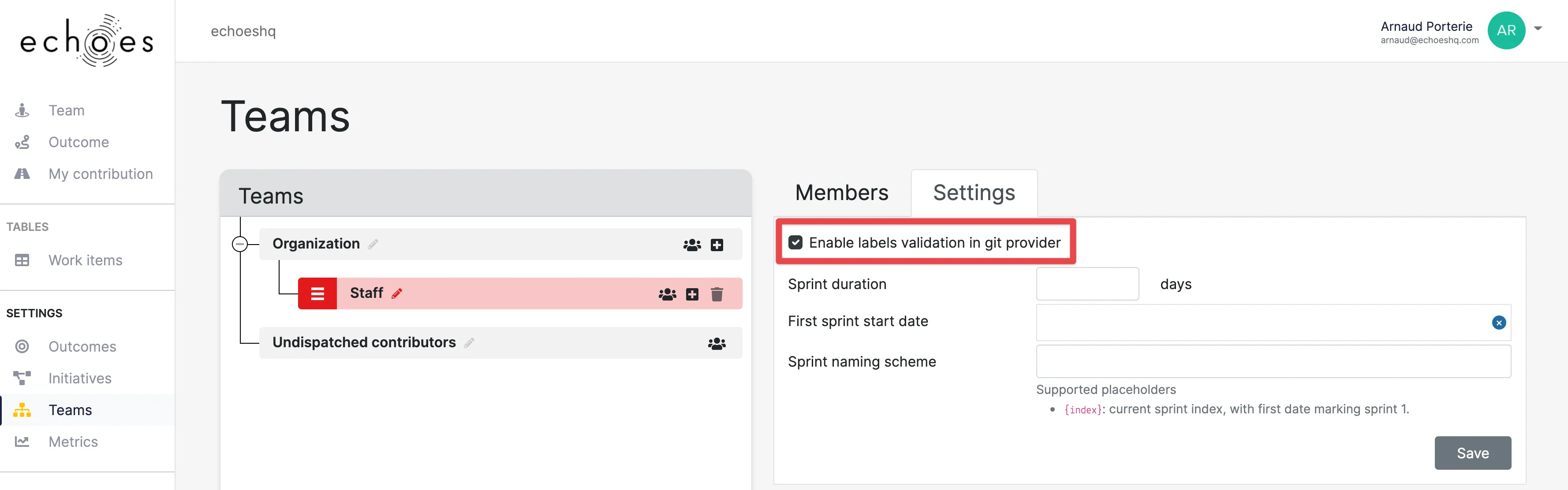Add sub-team to Organization
Image resolution: width=1568 pixels, height=490 pixels.
pyautogui.click(x=717, y=245)
